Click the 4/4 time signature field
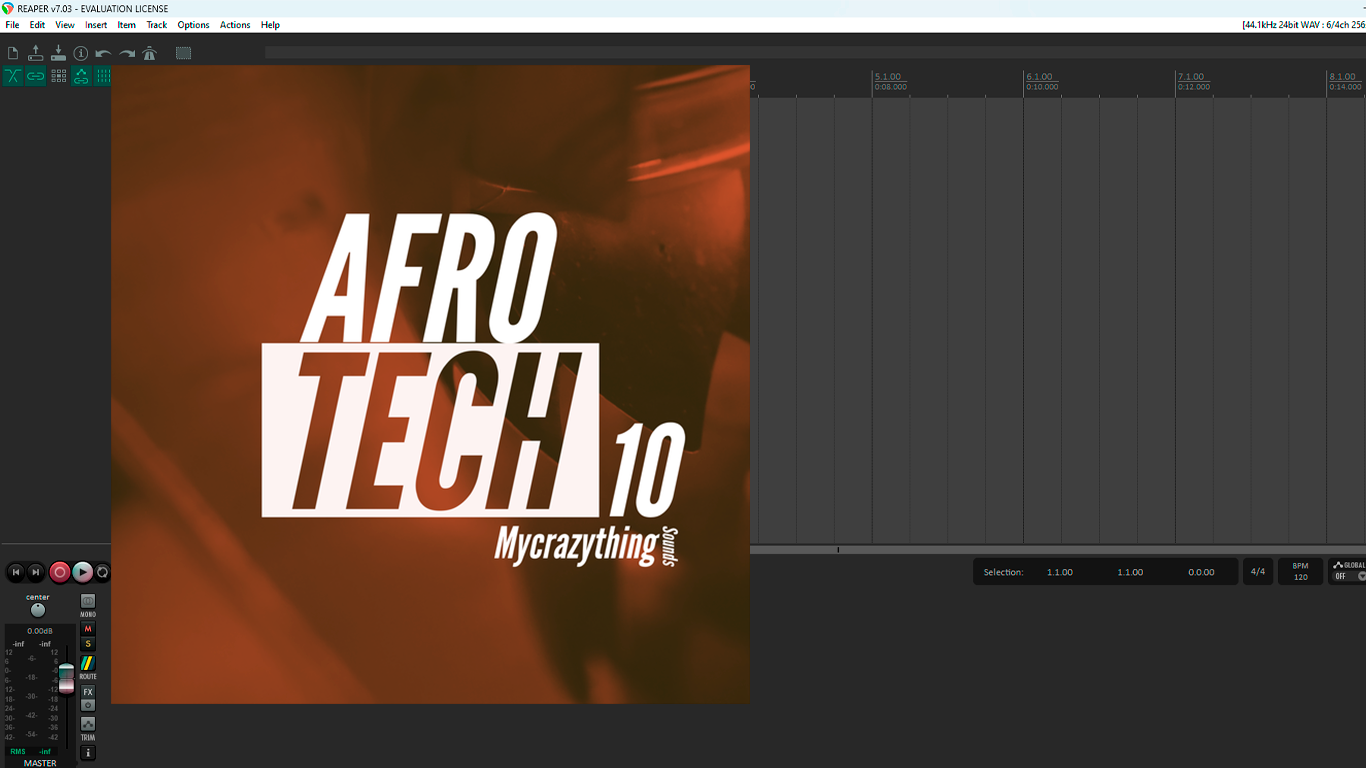The width and height of the screenshot is (1366, 768). 1258,572
